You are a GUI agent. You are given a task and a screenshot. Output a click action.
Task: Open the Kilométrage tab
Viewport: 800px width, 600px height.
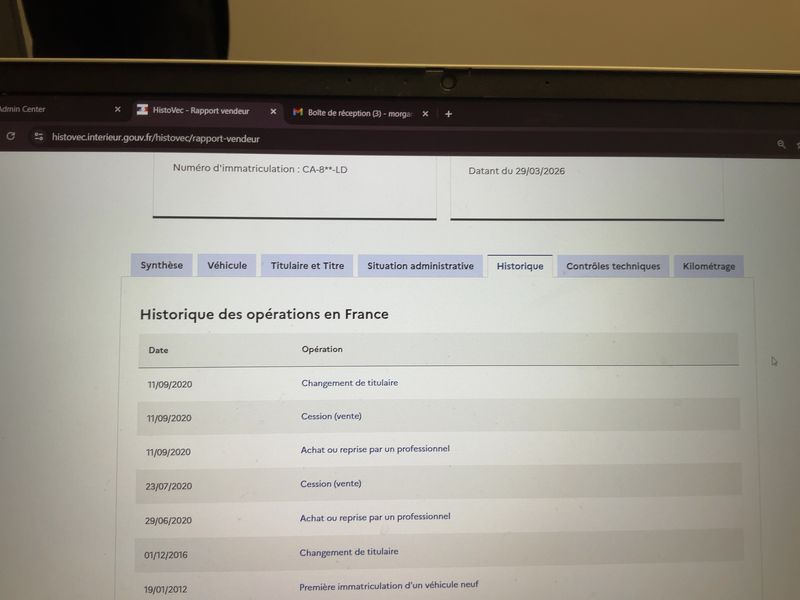coord(709,266)
